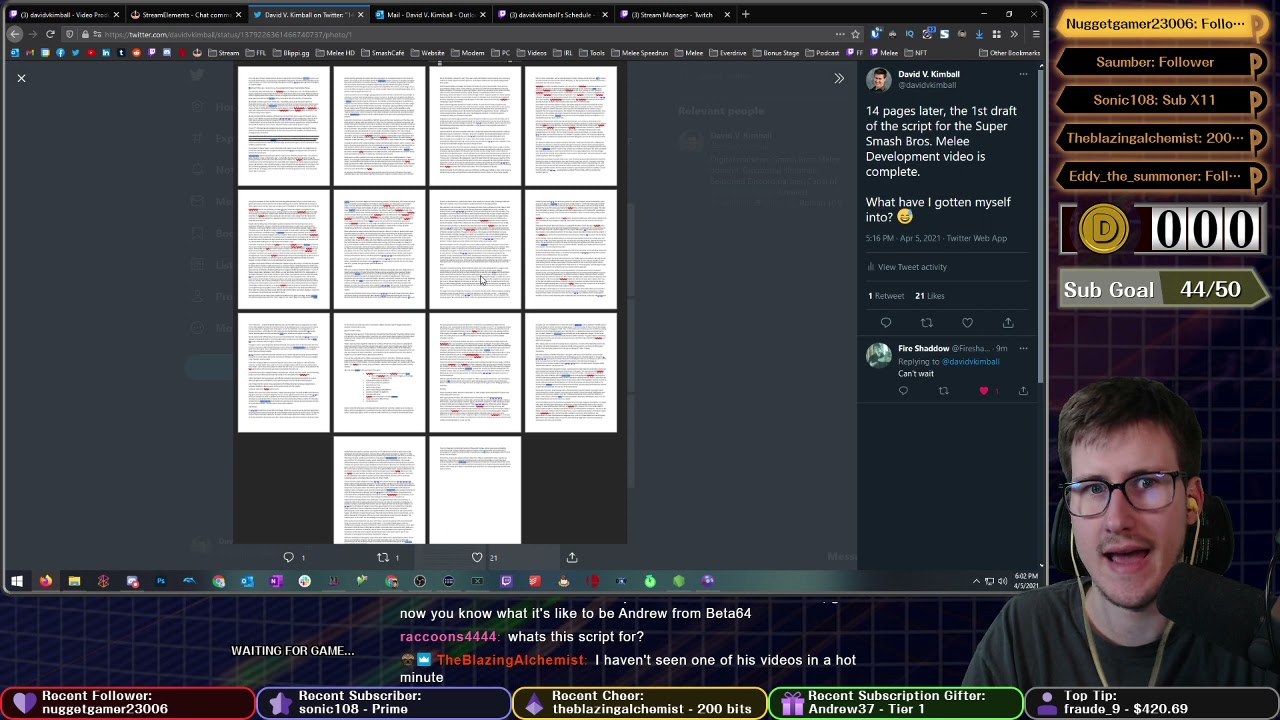
Task: Open the Windows Start menu
Action: [x=16, y=581]
